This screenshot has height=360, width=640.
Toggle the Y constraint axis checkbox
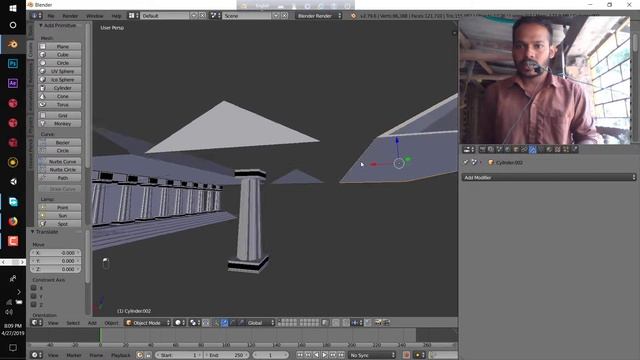tap(34, 296)
